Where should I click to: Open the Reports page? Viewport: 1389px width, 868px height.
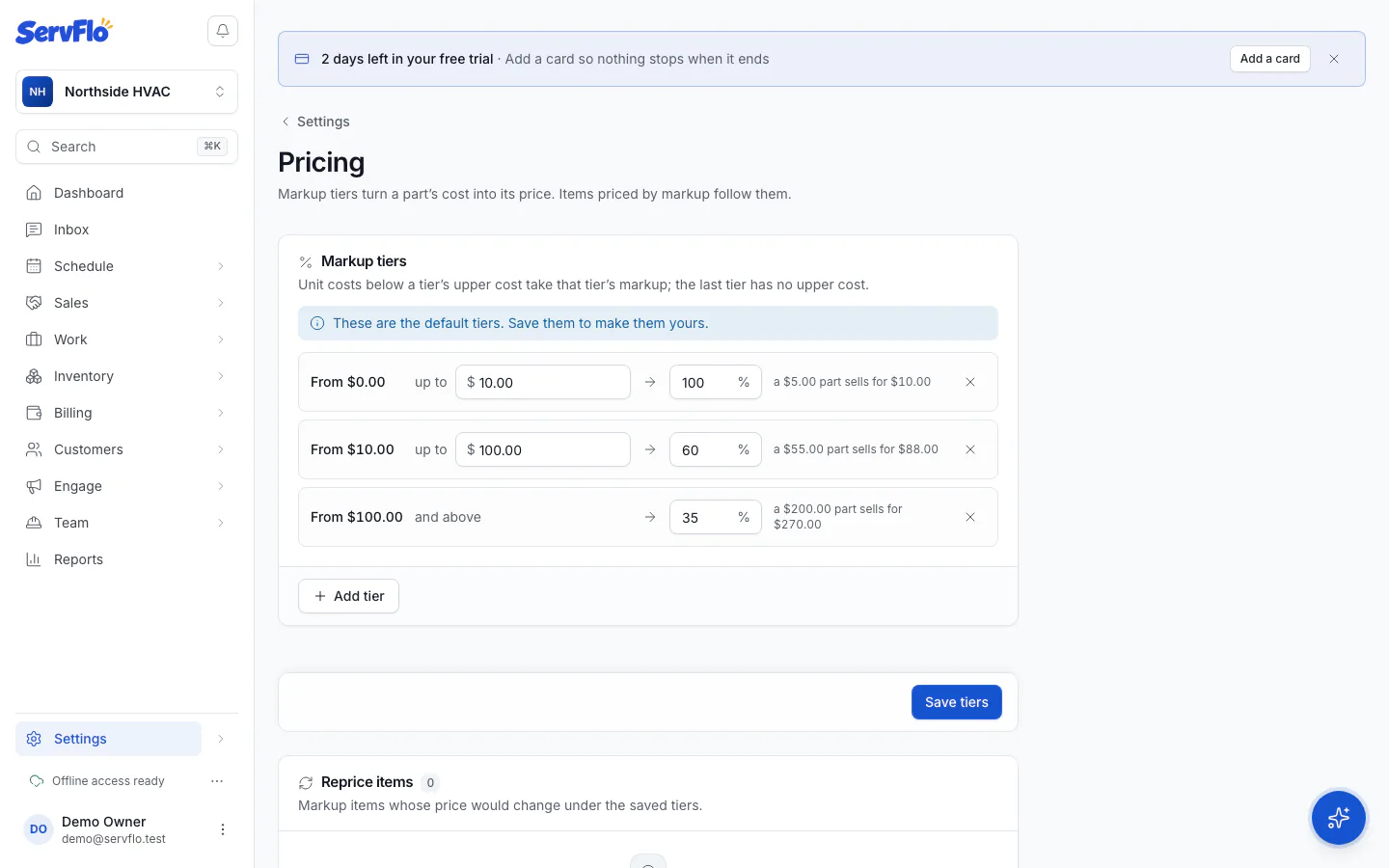coord(126,559)
